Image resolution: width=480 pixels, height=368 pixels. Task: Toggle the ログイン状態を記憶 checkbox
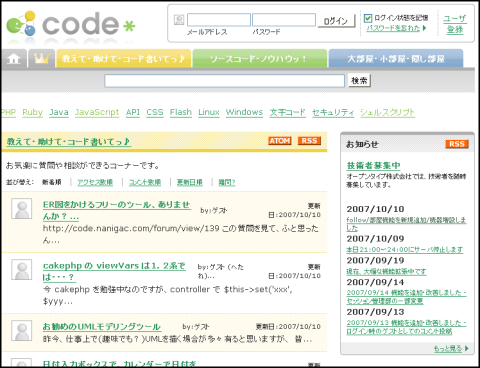pos(368,18)
